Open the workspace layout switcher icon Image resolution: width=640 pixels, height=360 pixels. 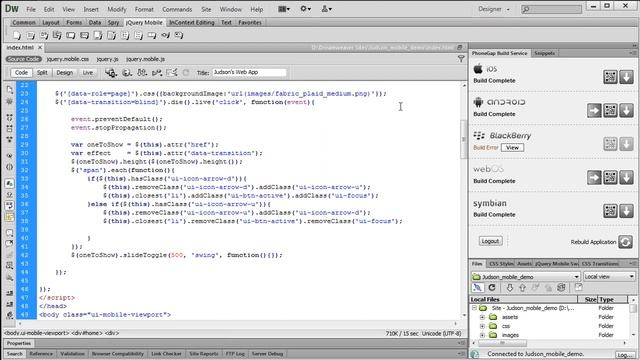[284, 9]
